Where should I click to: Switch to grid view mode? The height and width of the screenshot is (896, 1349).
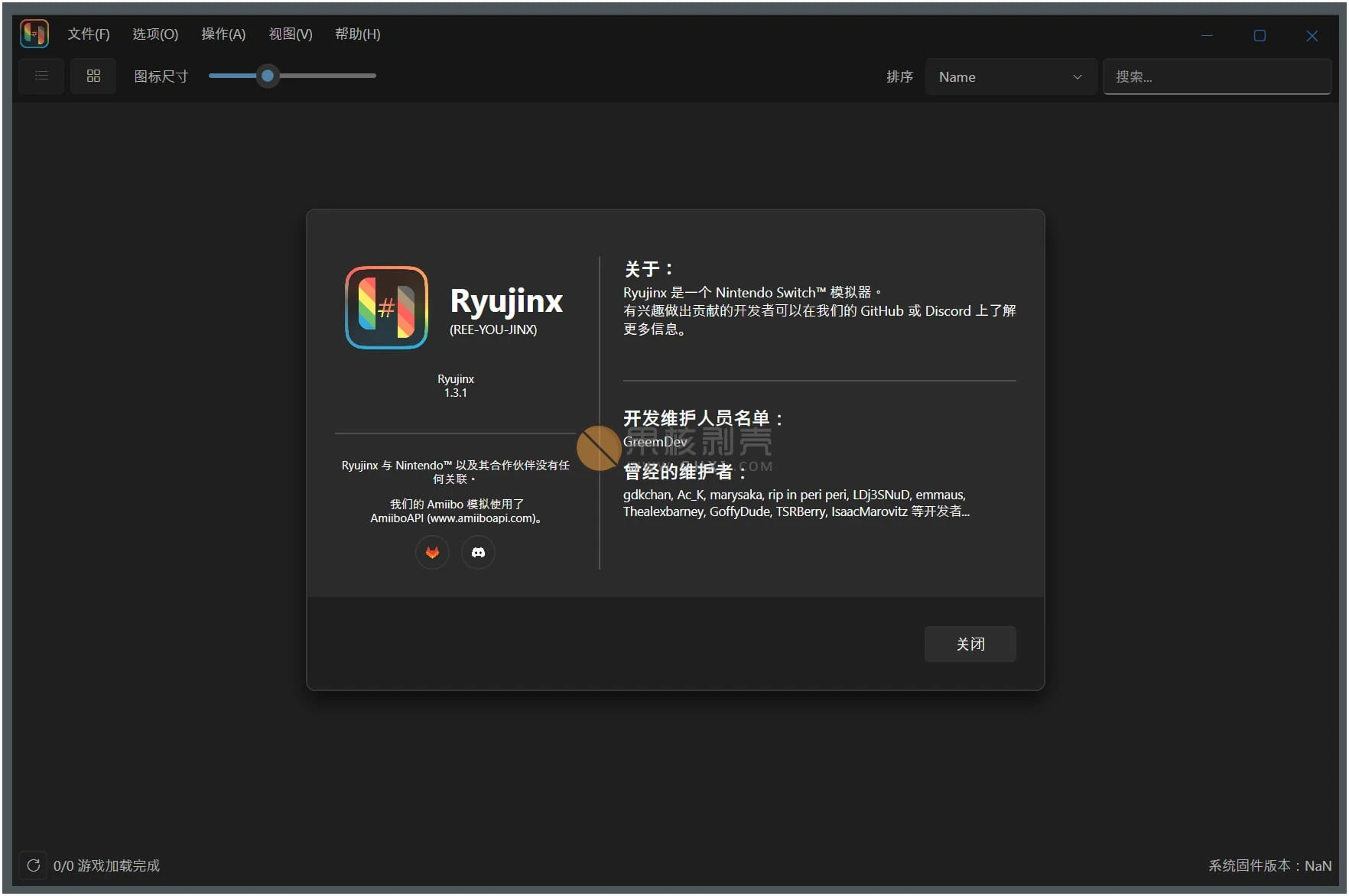point(93,76)
